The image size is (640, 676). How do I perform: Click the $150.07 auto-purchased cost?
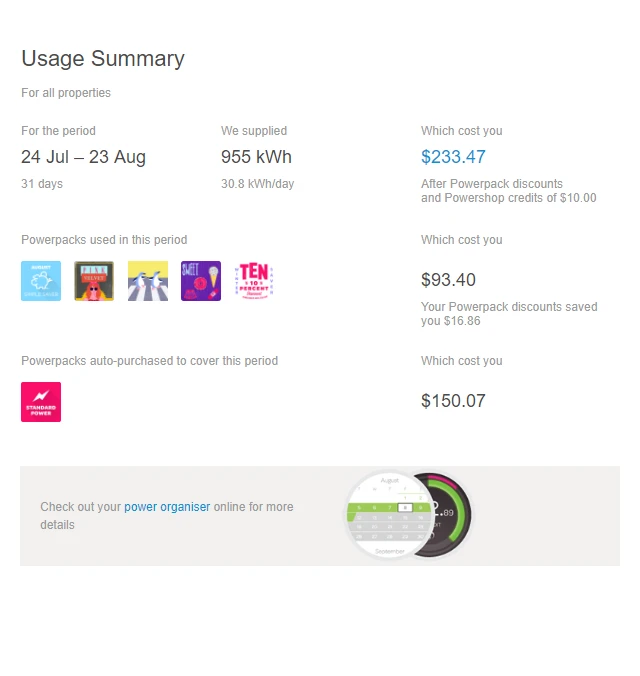453,401
